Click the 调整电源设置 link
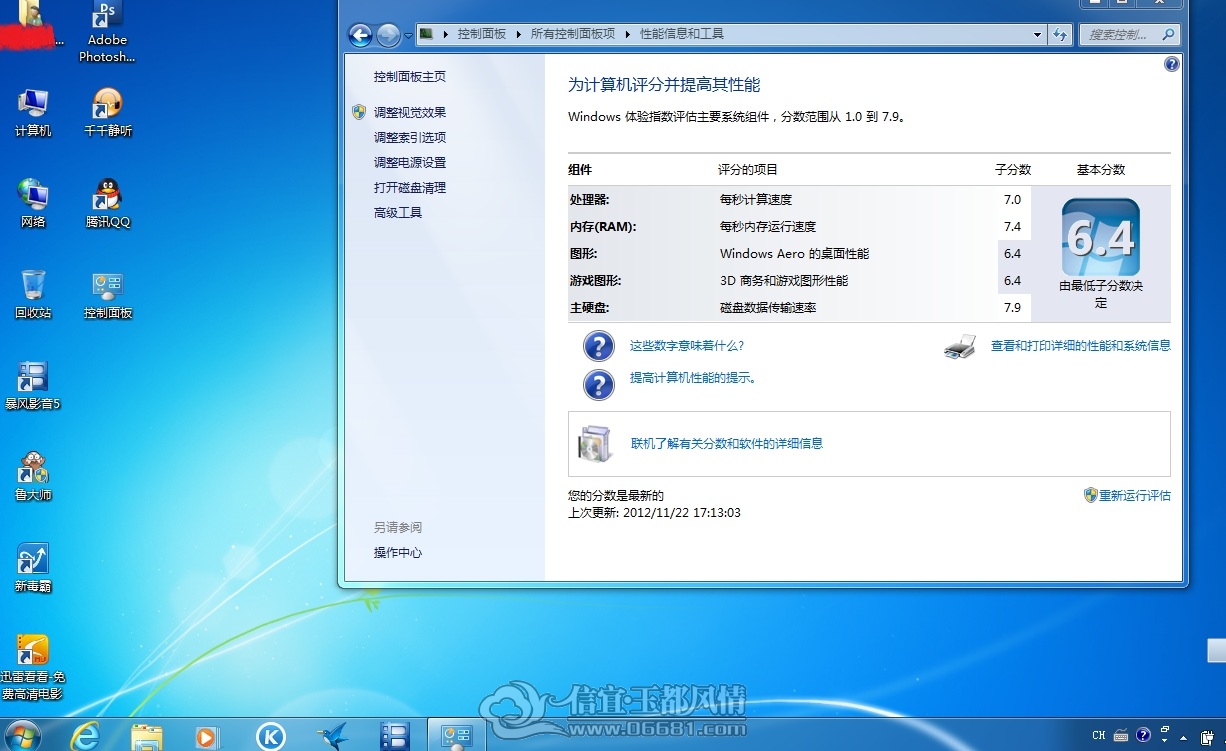The height and width of the screenshot is (751, 1226). 410,163
